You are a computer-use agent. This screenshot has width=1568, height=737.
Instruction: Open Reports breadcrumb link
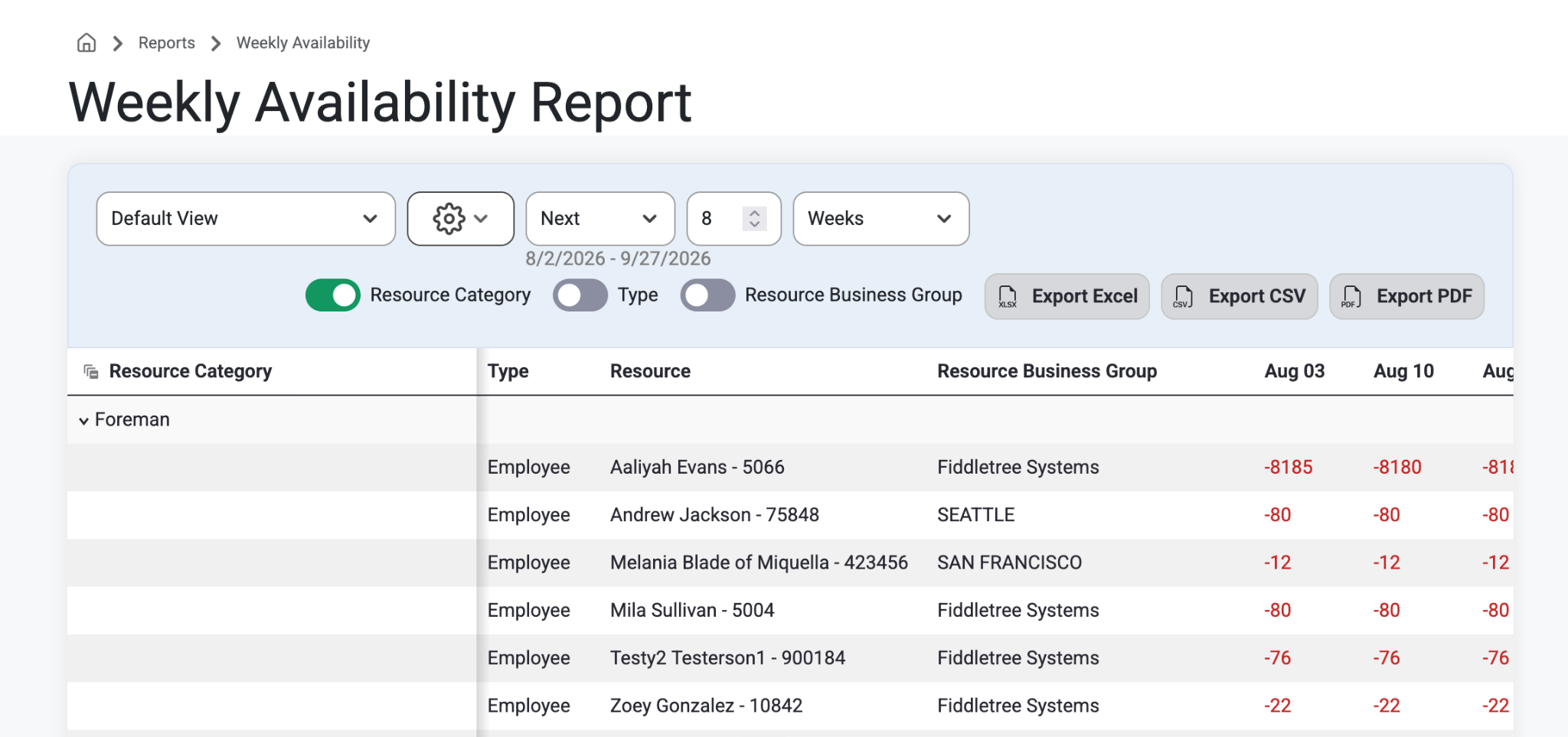point(166,43)
